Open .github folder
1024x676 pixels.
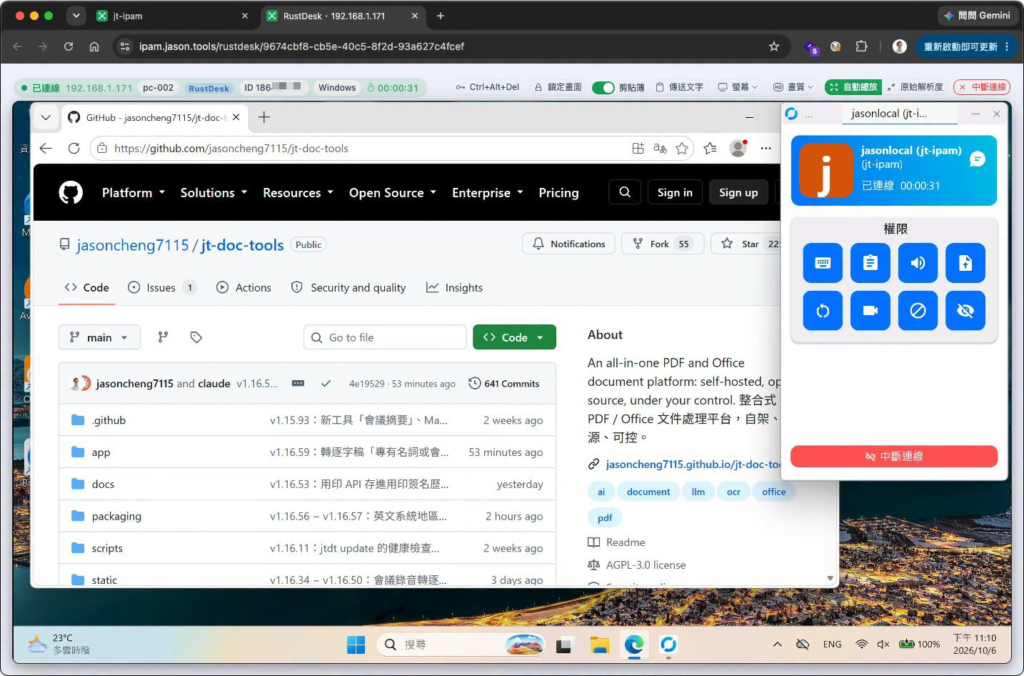click(108, 420)
